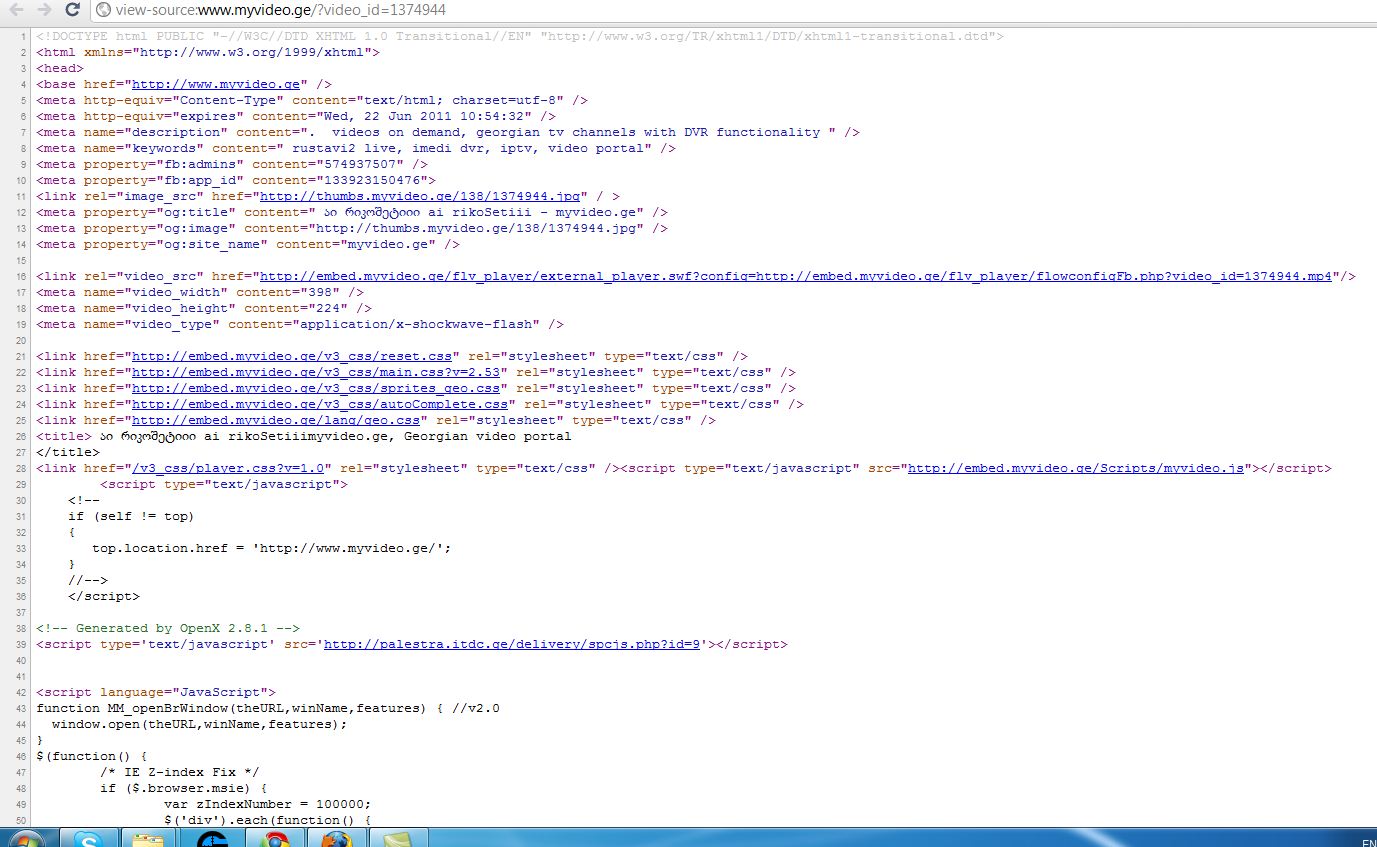Open Skype from the taskbar
The image size is (1377, 847).
(89, 838)
